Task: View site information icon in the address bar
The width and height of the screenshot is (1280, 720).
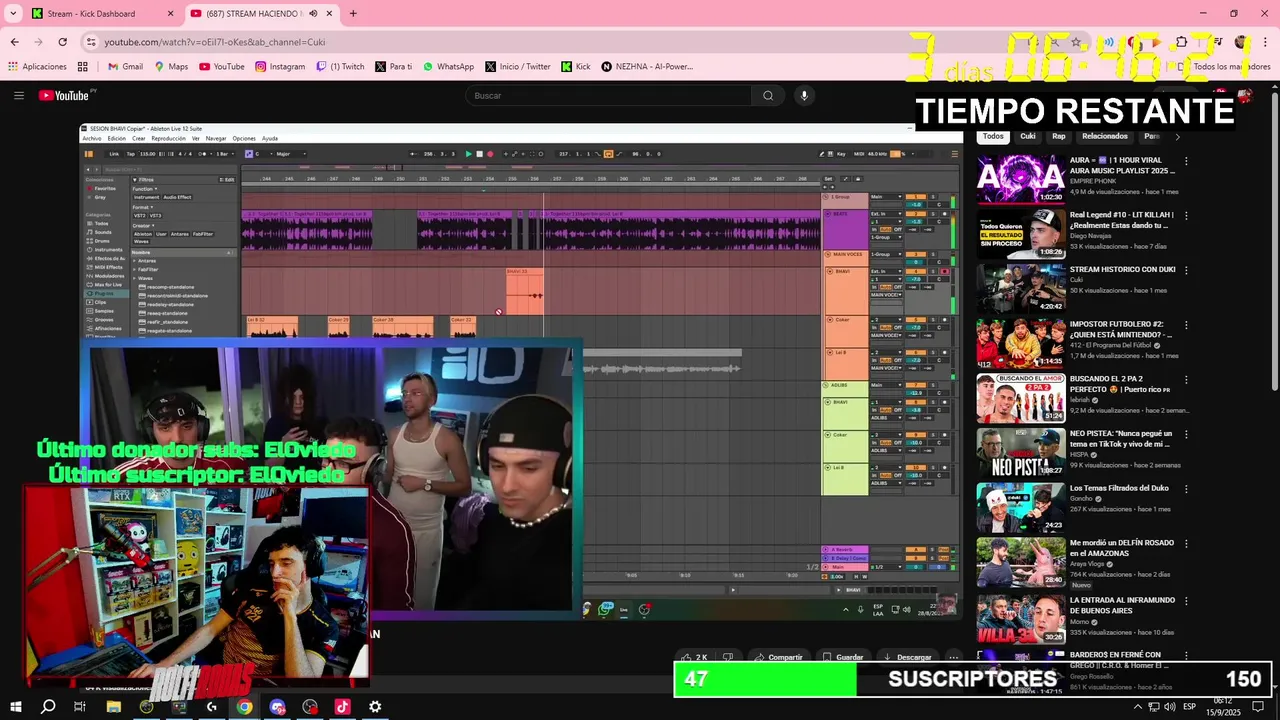Action: point(91,42)
